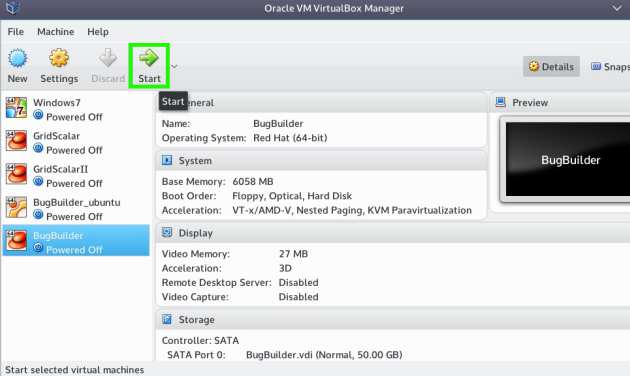The image size is (630, 376).
Task: Open the File menu
Action: coord(16,32)
